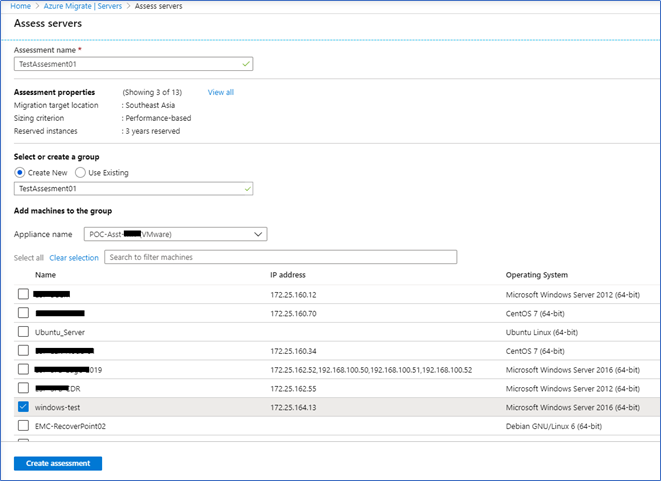Tick checkbox for machine with IP 172.25.160.70
Viewport: 661px width, 481px height.
click(x=23, y=313)
